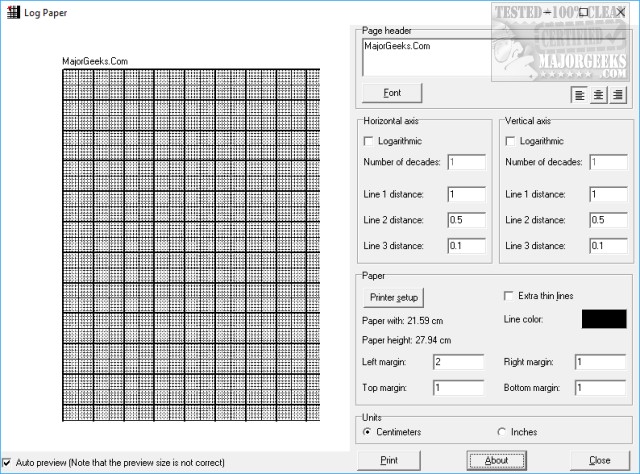Focus Horizontal axis Line 2 distance field

(x=467, y=220)
